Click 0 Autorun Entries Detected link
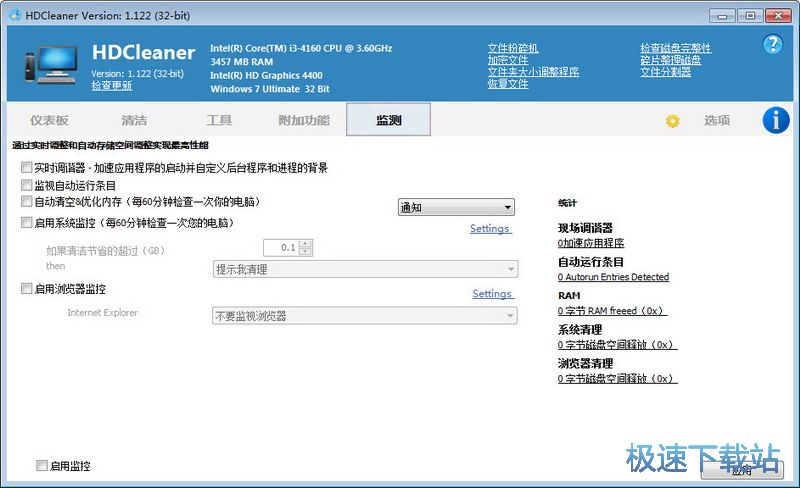 pos(613,277)
